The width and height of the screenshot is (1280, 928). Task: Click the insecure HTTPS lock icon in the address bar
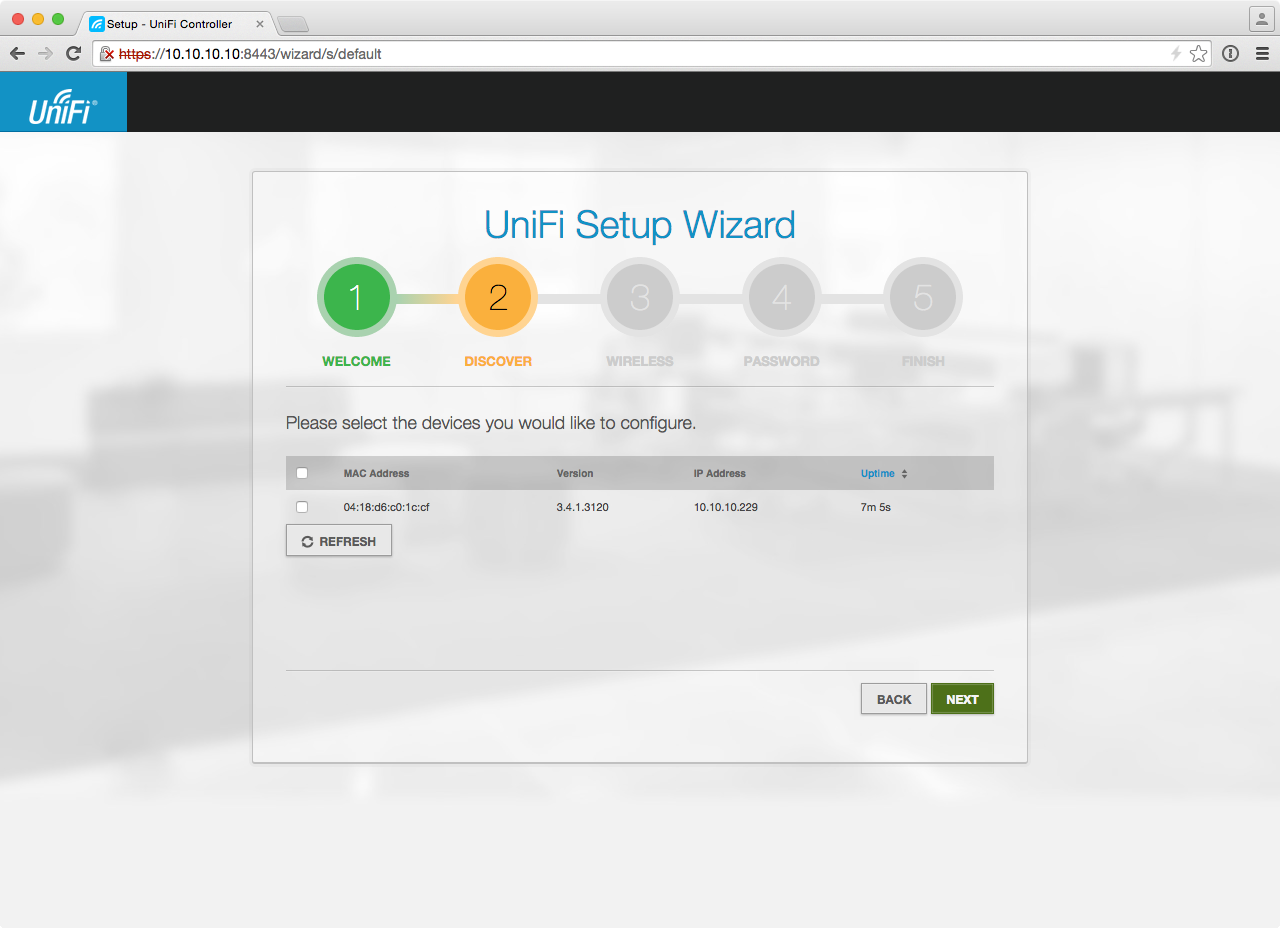coord(107,54)
